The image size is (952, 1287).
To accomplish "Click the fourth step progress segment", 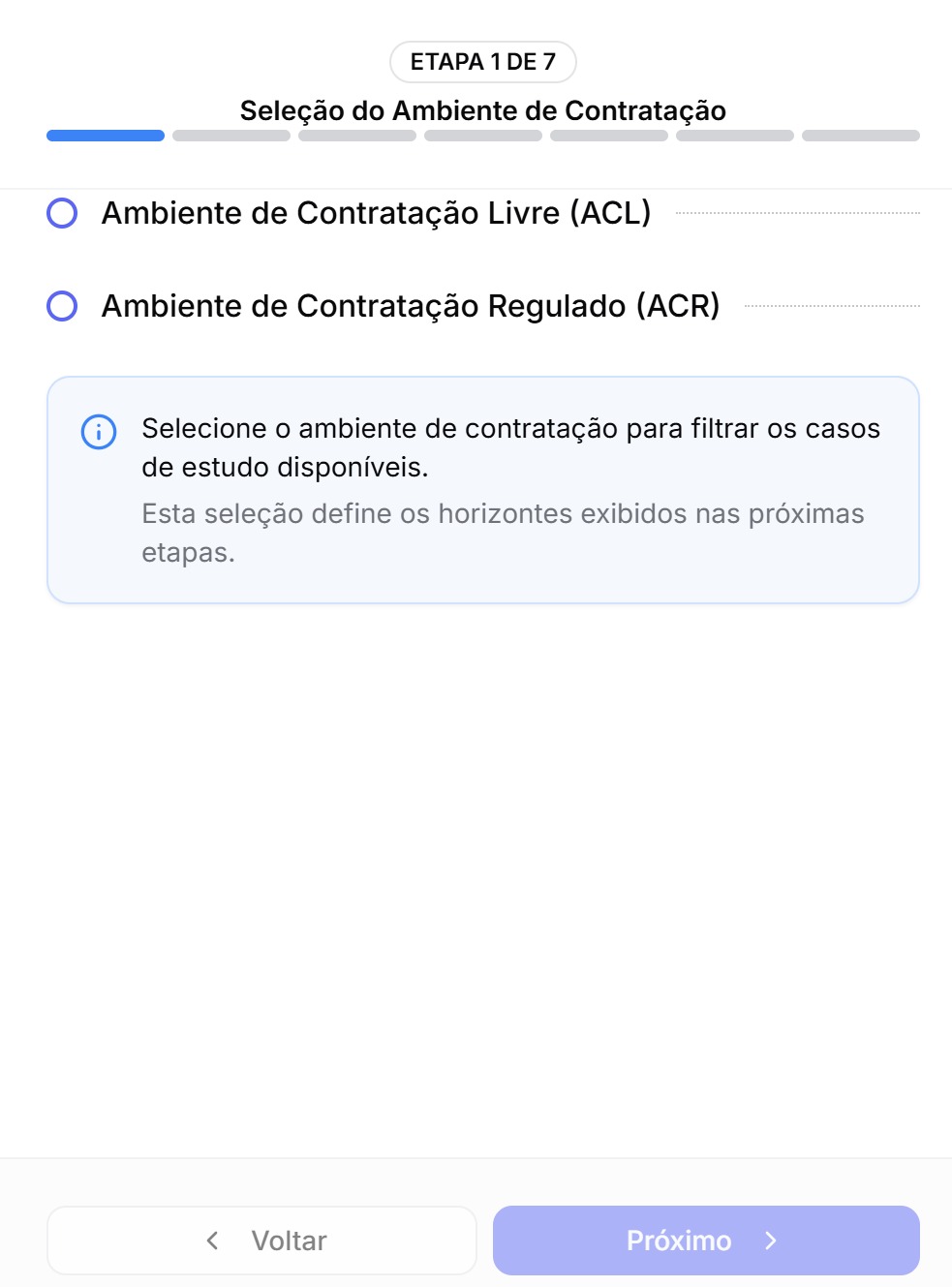I will (483, 136).
